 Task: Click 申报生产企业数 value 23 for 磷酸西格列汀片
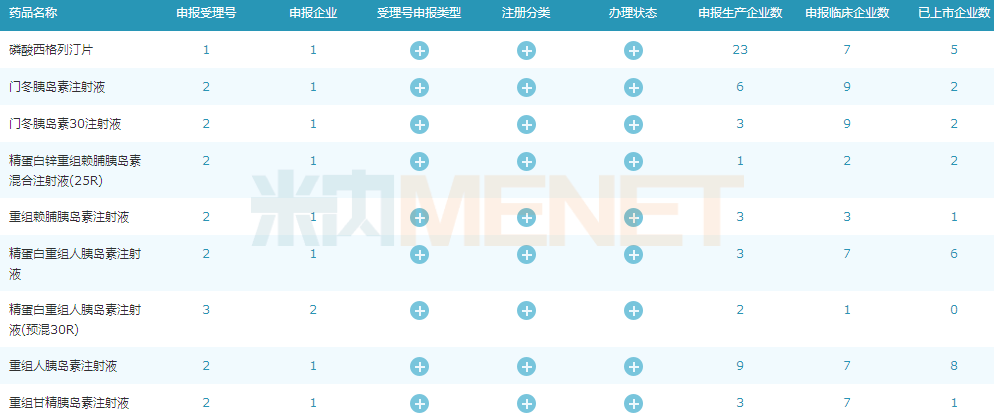(740, 49)
